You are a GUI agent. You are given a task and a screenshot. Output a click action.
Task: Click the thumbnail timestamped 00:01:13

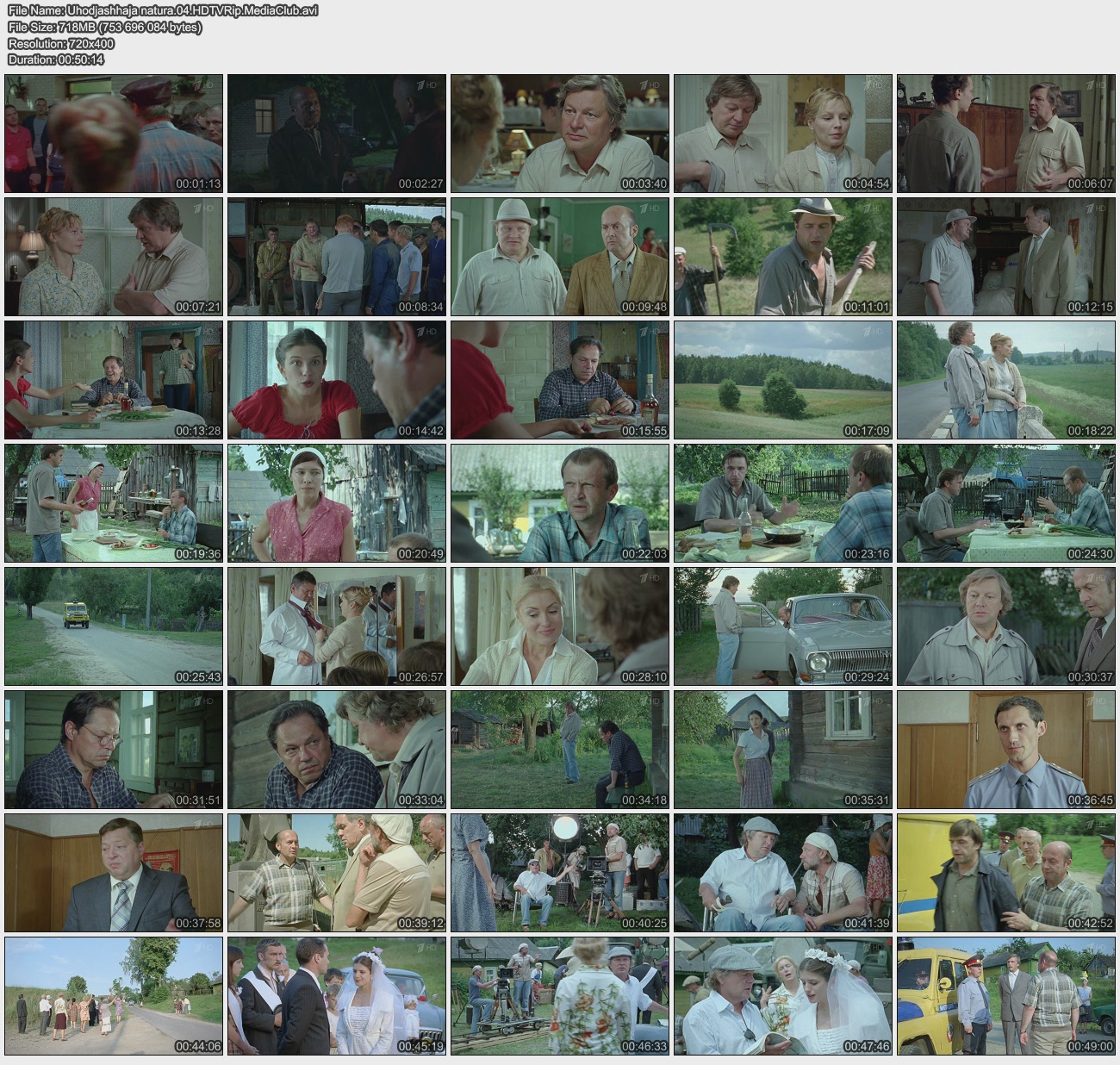[114, 134]
